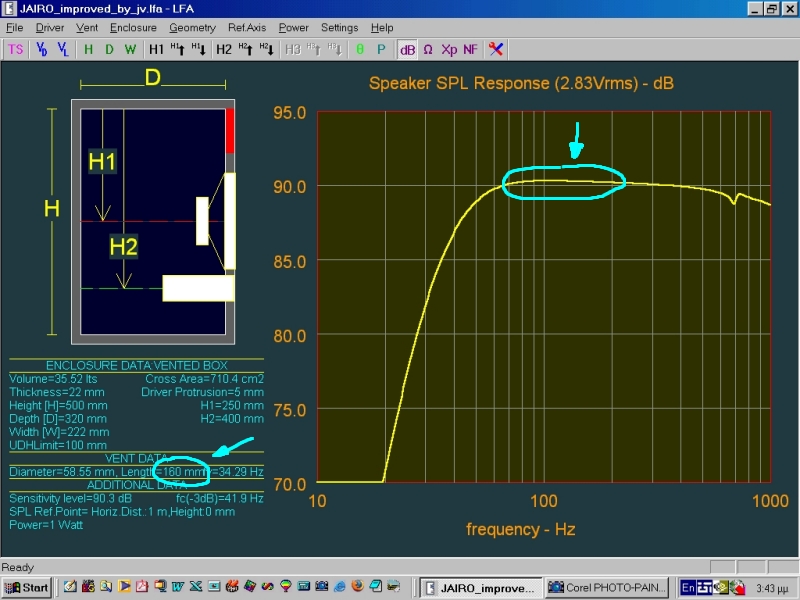The width and height of the screenshot is (800, 600).
Task: Open the Settings menu
Action: (x=339, y=28)
